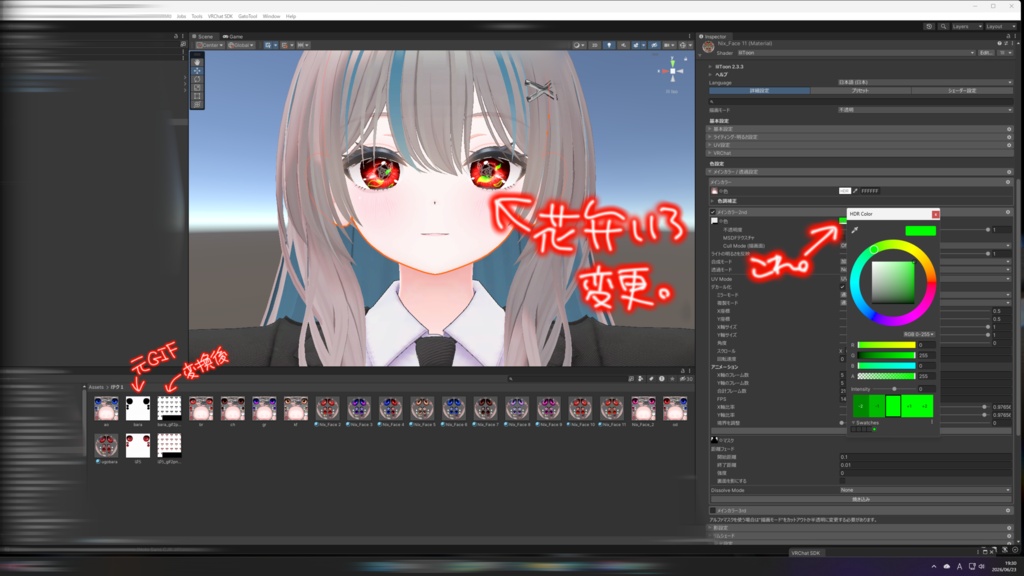
Task: Click the taskbar cloud tray icon
Action: click(x=946, y=566)
